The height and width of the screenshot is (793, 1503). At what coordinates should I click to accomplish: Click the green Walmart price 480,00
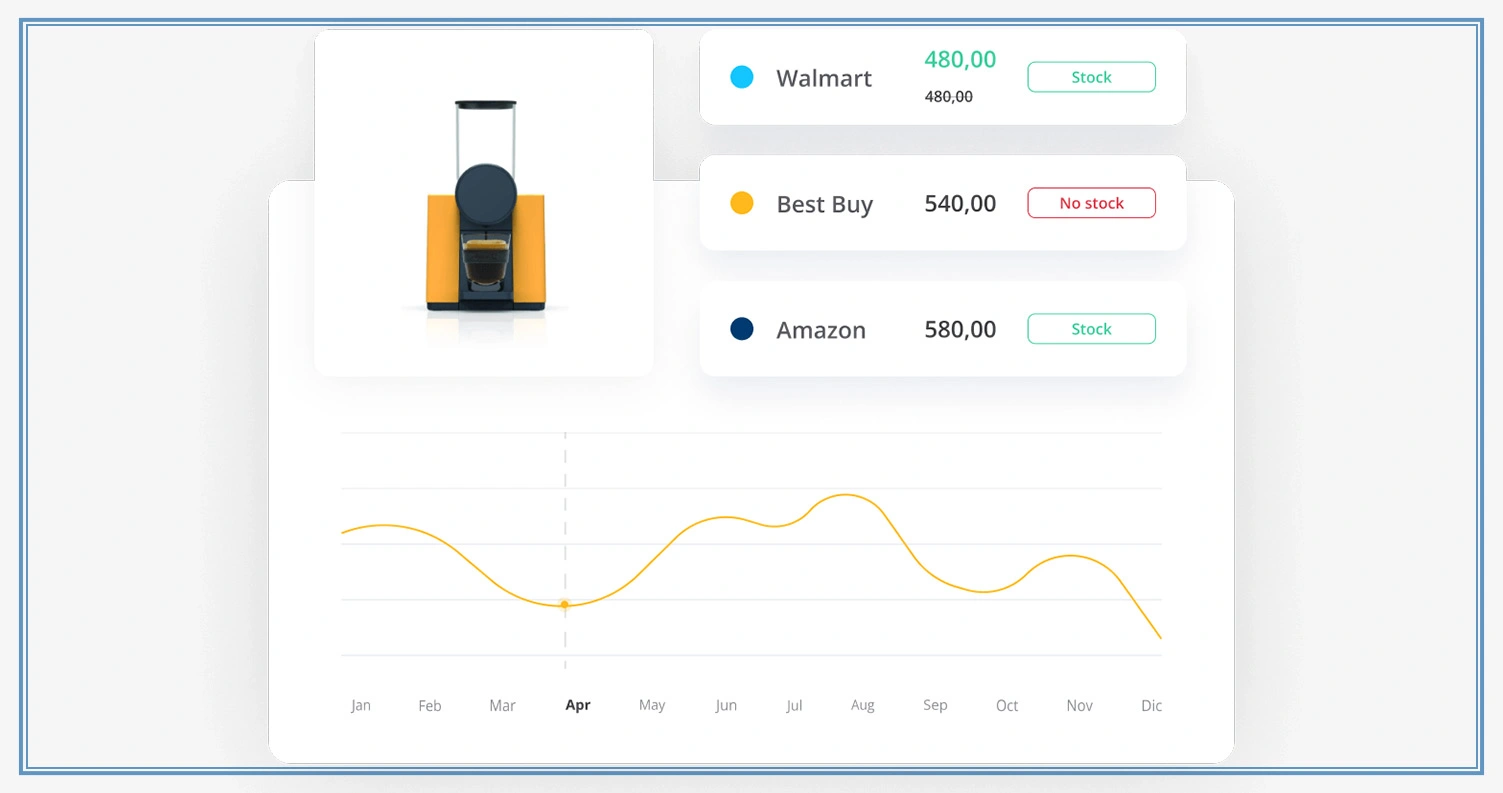(960, 60)
